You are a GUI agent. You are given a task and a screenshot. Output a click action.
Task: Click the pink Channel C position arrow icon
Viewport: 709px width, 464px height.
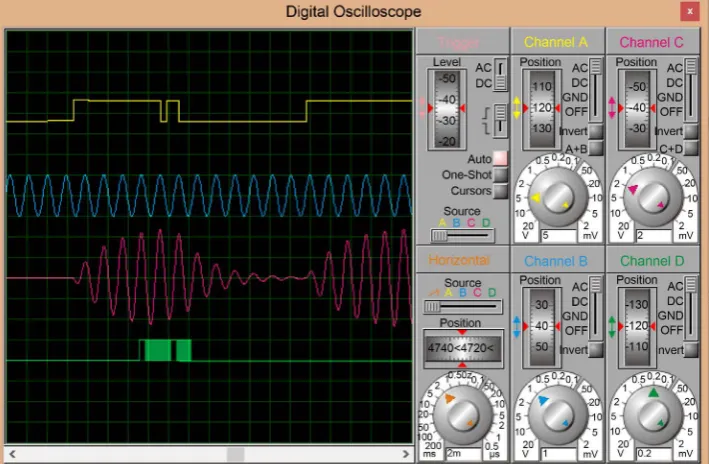[x=612, y=108]
